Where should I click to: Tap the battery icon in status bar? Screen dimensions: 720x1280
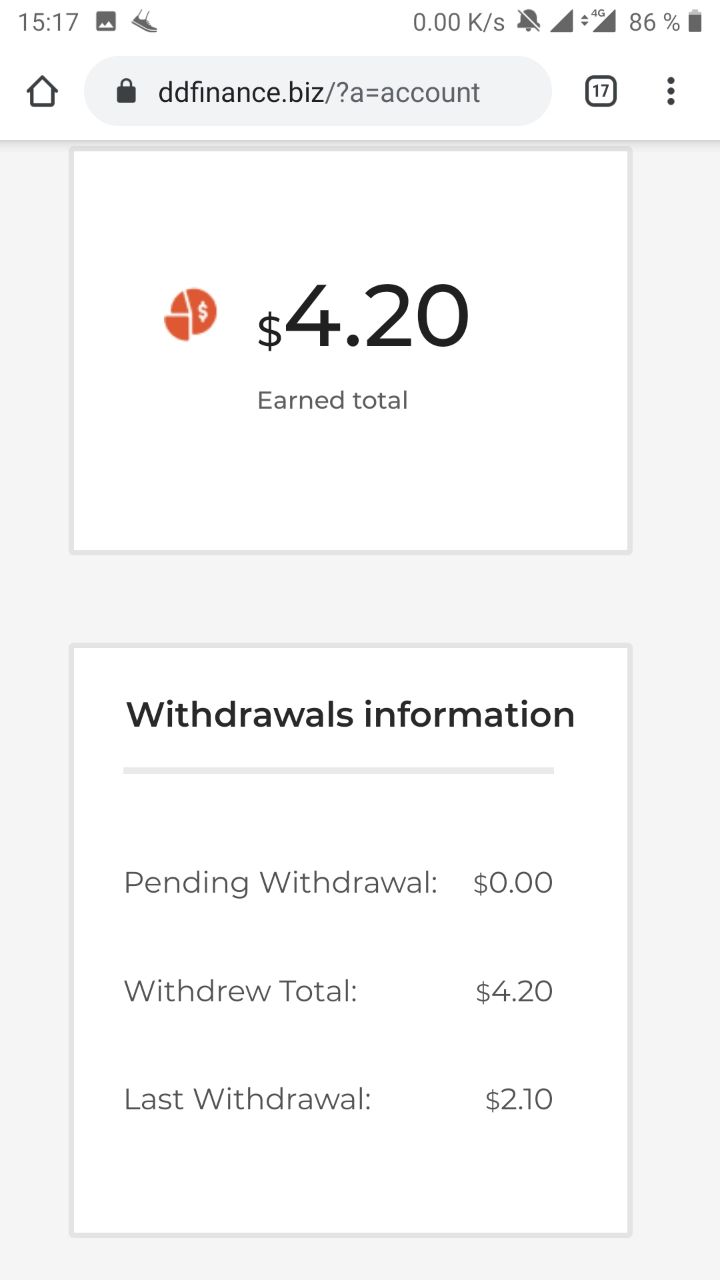(x=695, y=22)
